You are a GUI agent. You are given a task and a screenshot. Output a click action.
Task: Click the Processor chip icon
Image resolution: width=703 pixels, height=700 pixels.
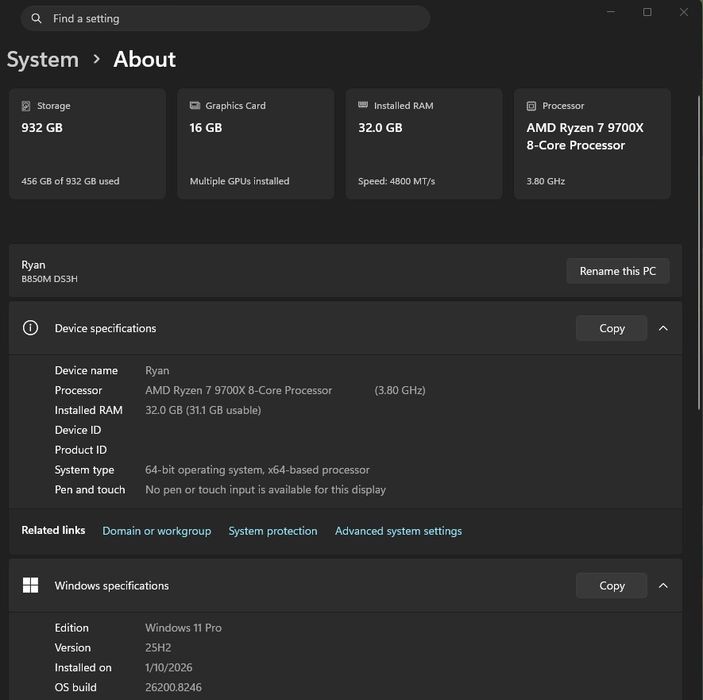tap(531, 106)
